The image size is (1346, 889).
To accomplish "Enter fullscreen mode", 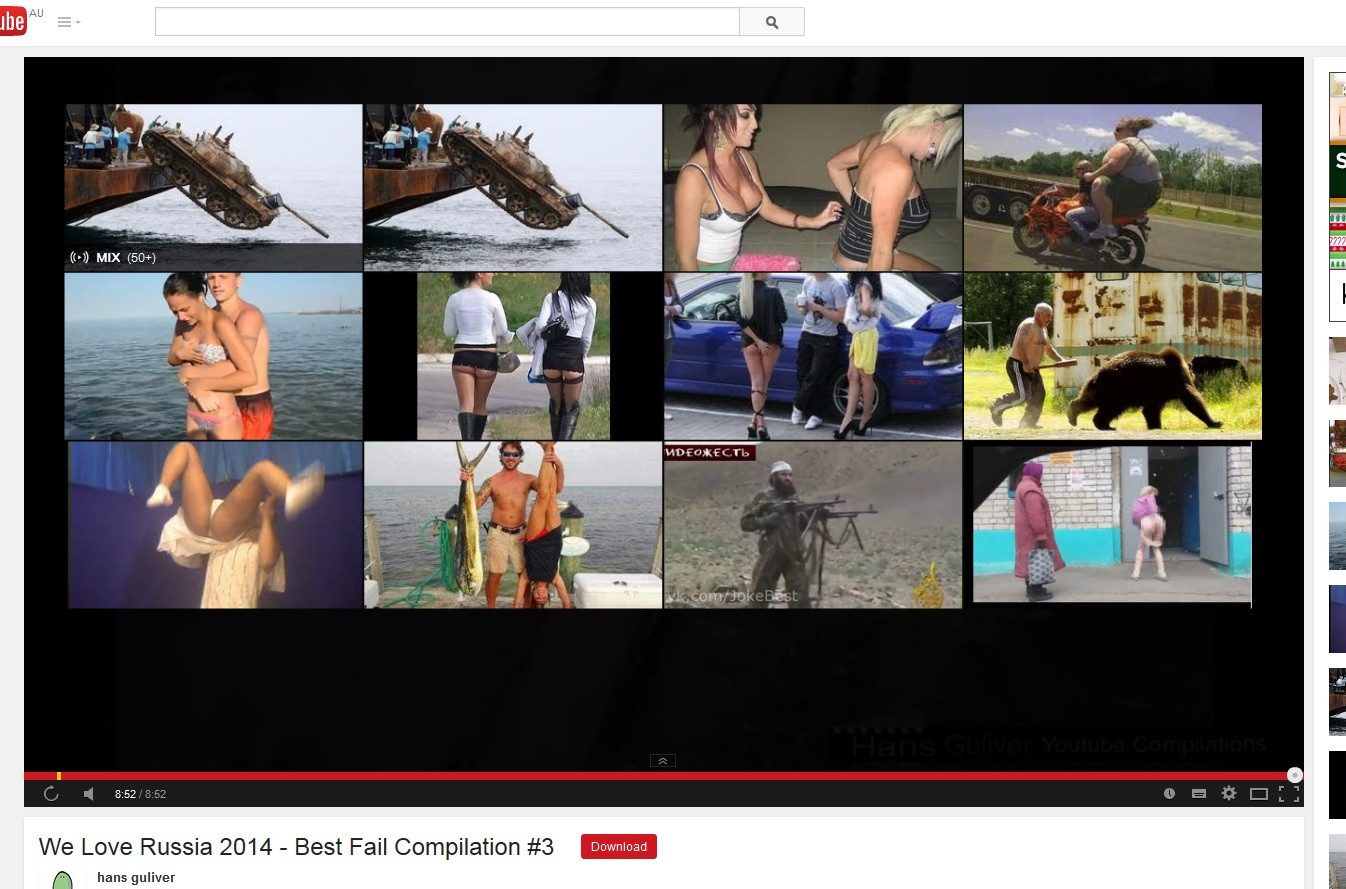I will point(1289,794).
